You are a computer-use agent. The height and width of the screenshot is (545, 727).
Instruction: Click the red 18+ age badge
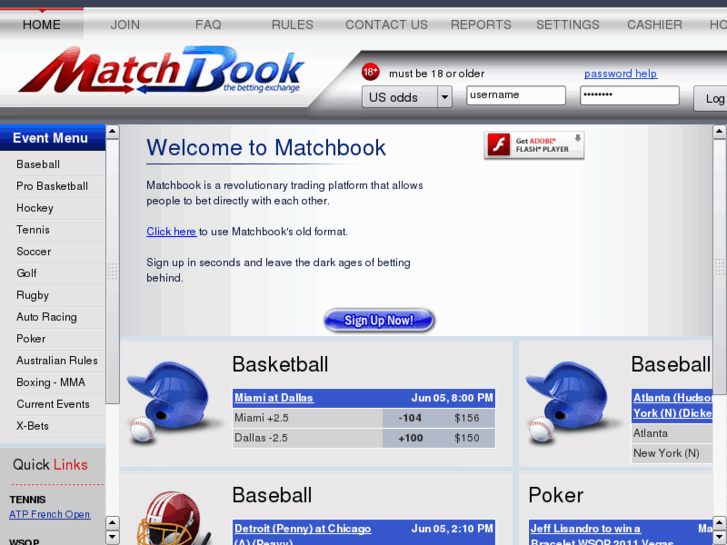[370, 72]
